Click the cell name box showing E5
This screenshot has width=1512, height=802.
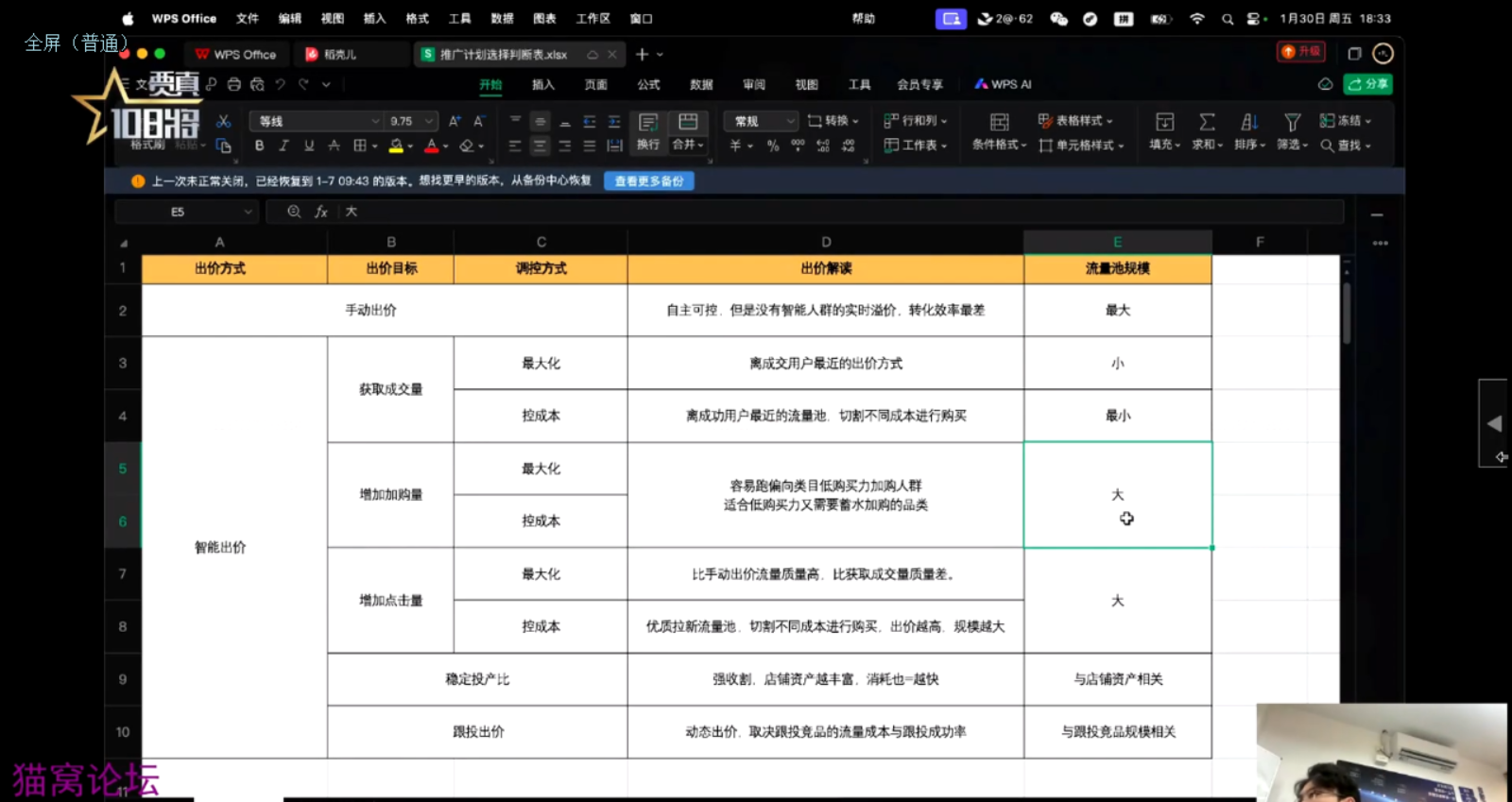pos(184,213)
